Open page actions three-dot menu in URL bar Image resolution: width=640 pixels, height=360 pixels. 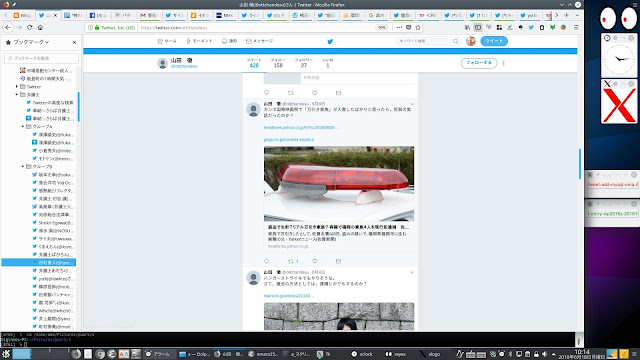399,27
